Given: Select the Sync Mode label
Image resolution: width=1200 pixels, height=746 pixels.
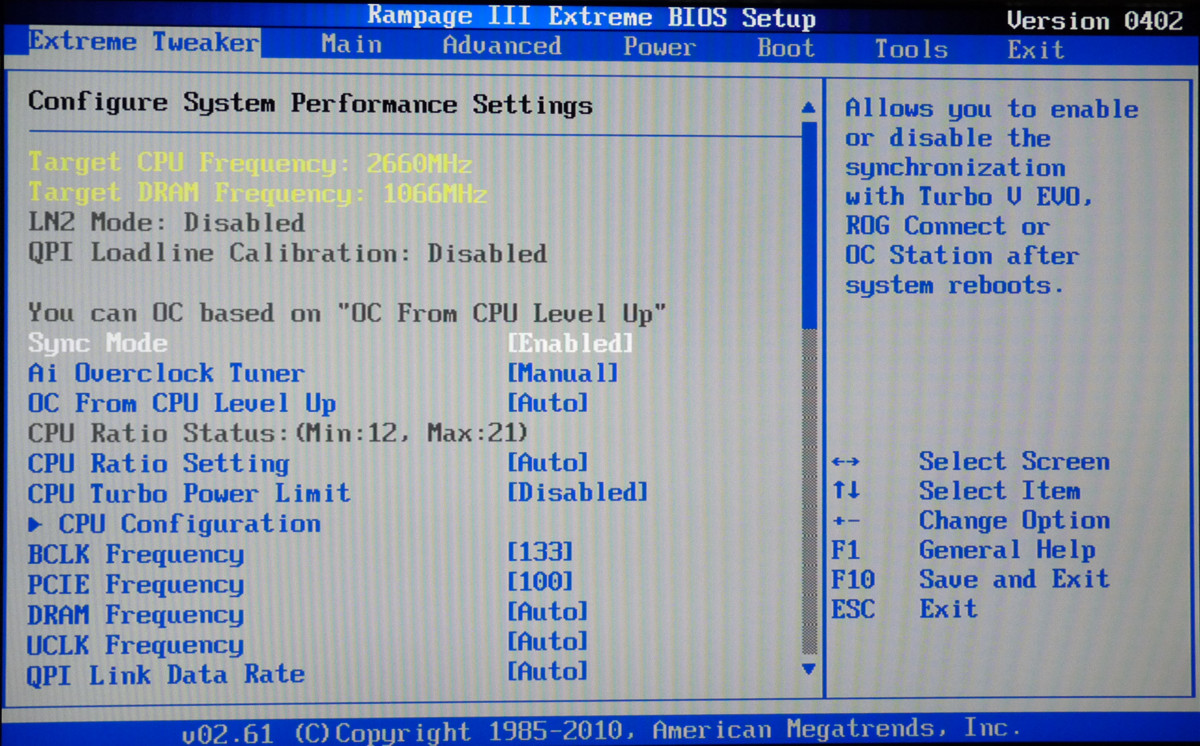Looking at the screenshot, I should click(97, 344).
